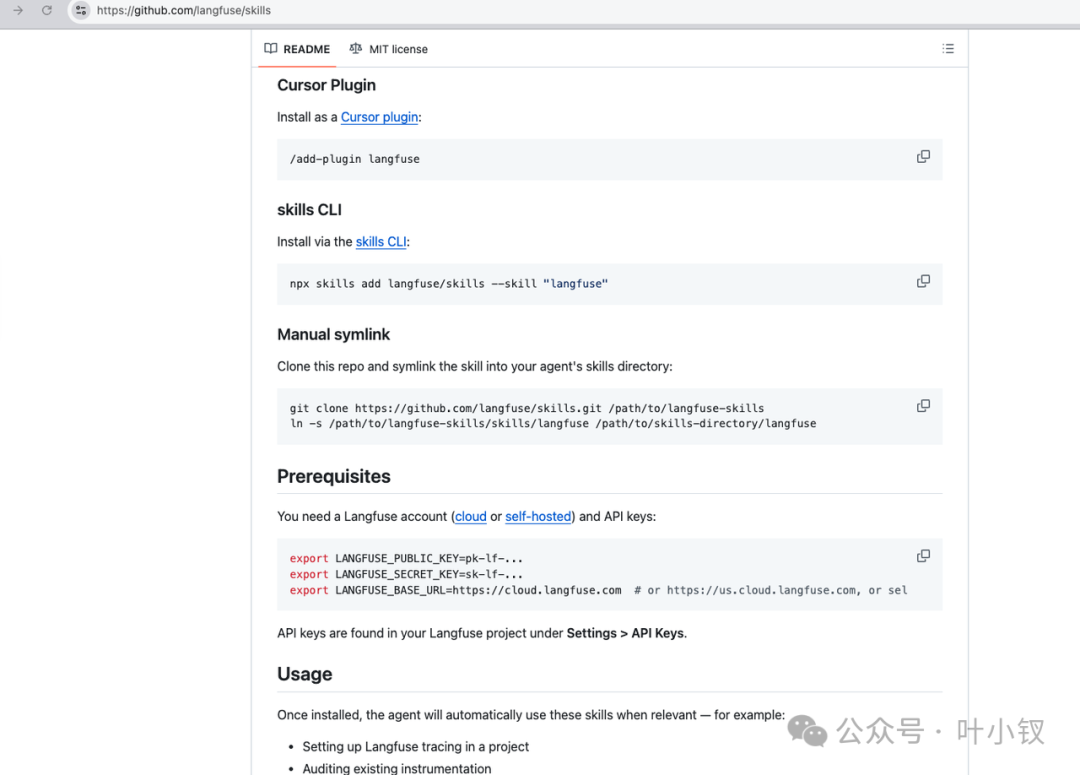Click 'Auditing existing instrumentation' bullet
The width and height of the screenshot is (1080, 775).
[397, 768]
